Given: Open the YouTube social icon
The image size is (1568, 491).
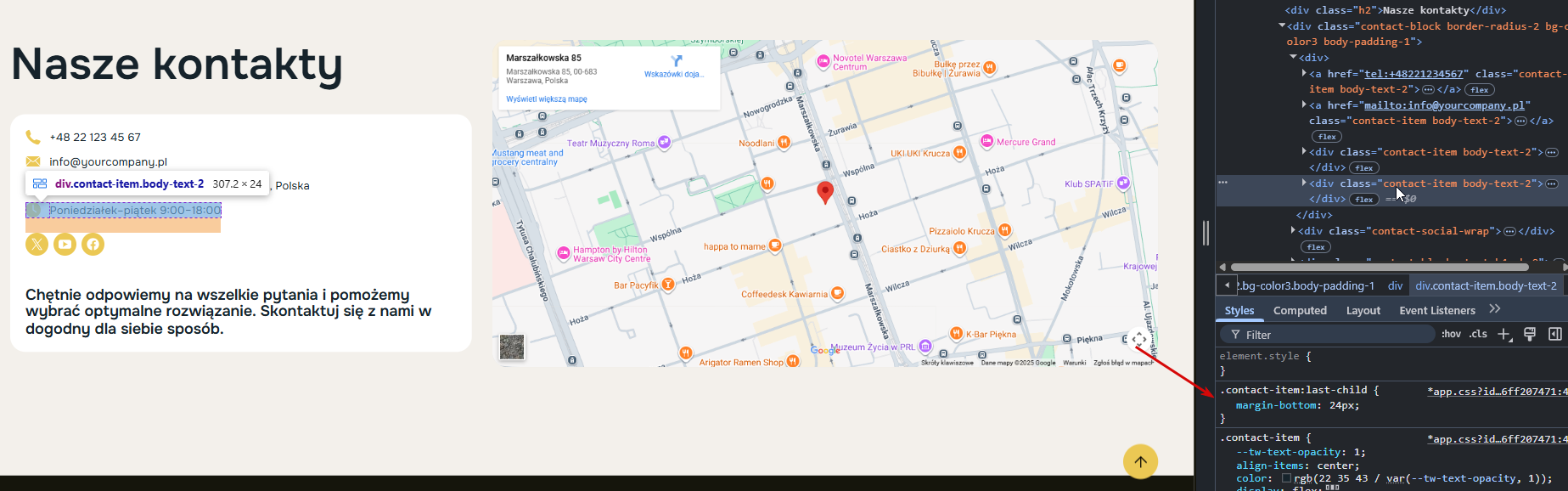Looking at the screenshot, I should (65, 245).
